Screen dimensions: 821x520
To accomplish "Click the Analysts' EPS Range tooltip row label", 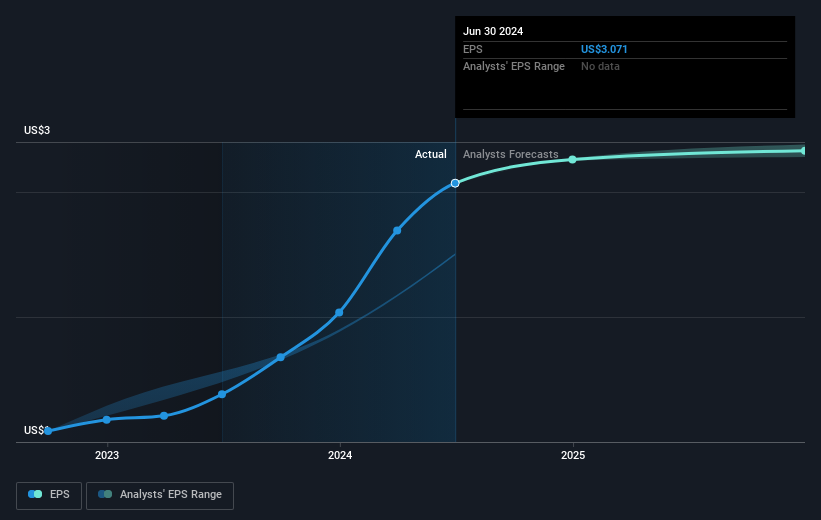I will 514,67.
